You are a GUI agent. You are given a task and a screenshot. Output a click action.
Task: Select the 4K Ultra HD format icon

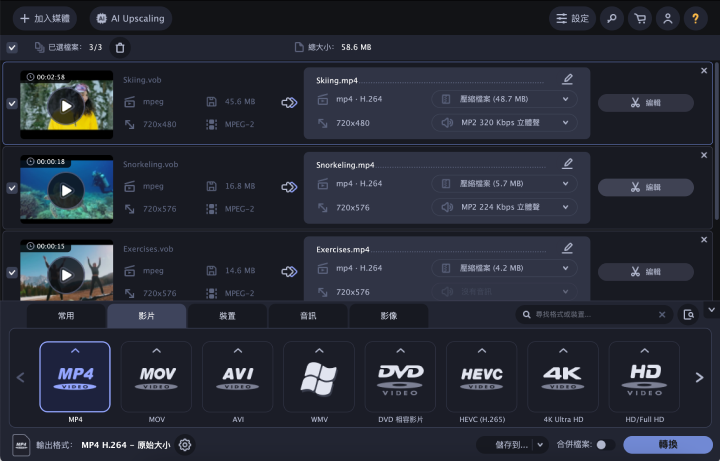(x=563, y=377)
